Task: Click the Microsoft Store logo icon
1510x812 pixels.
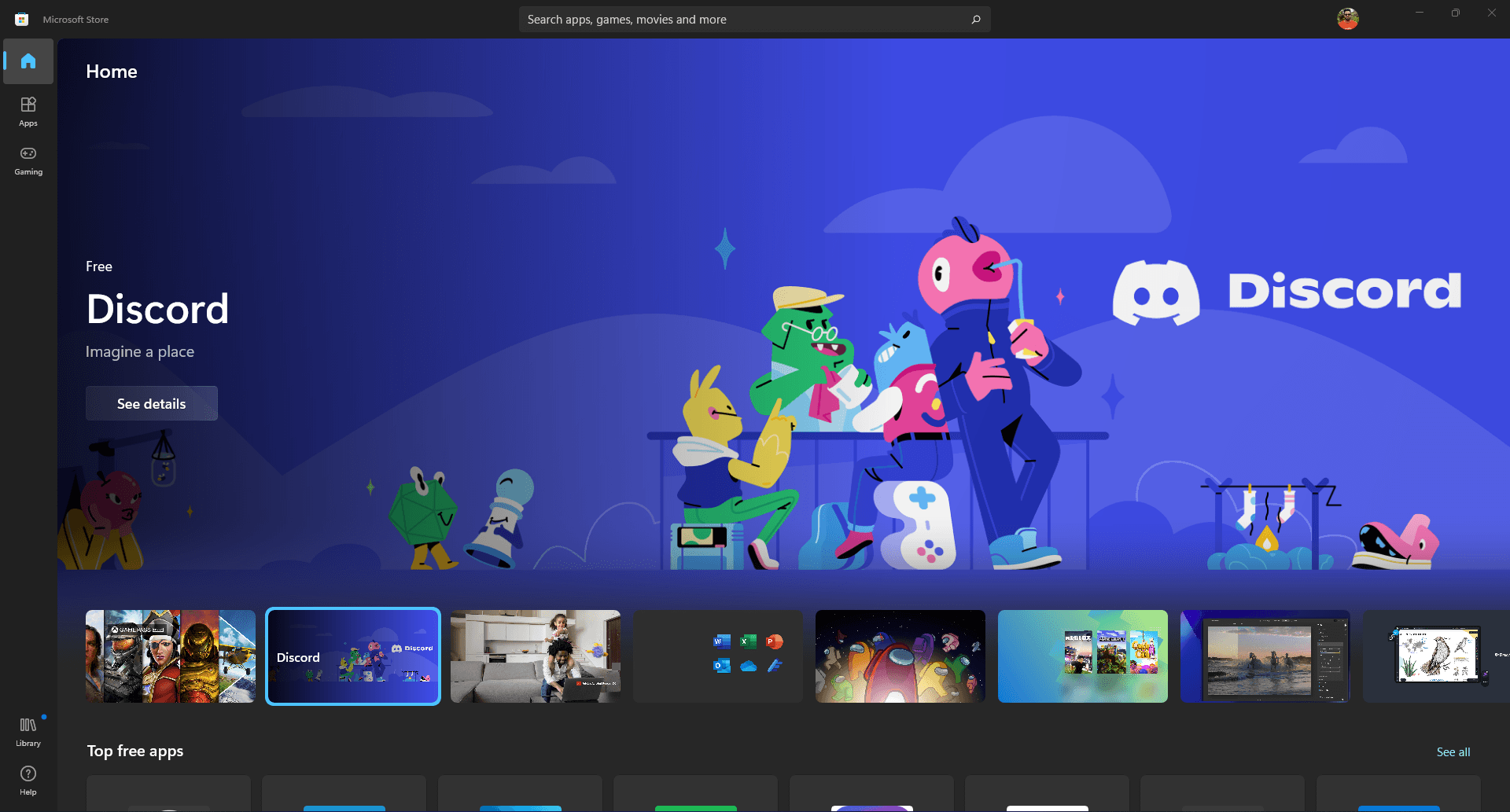Action: tap(22, 20)
